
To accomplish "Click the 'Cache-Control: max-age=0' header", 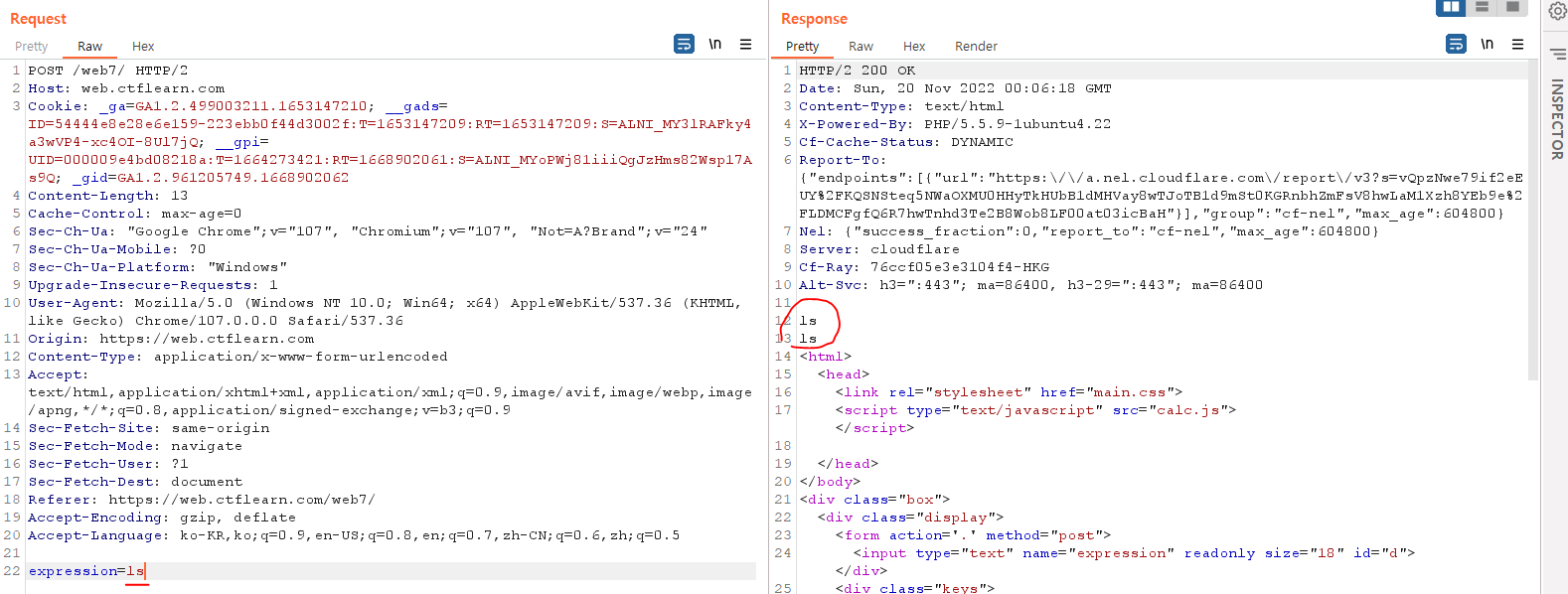I will click(134, 214).
